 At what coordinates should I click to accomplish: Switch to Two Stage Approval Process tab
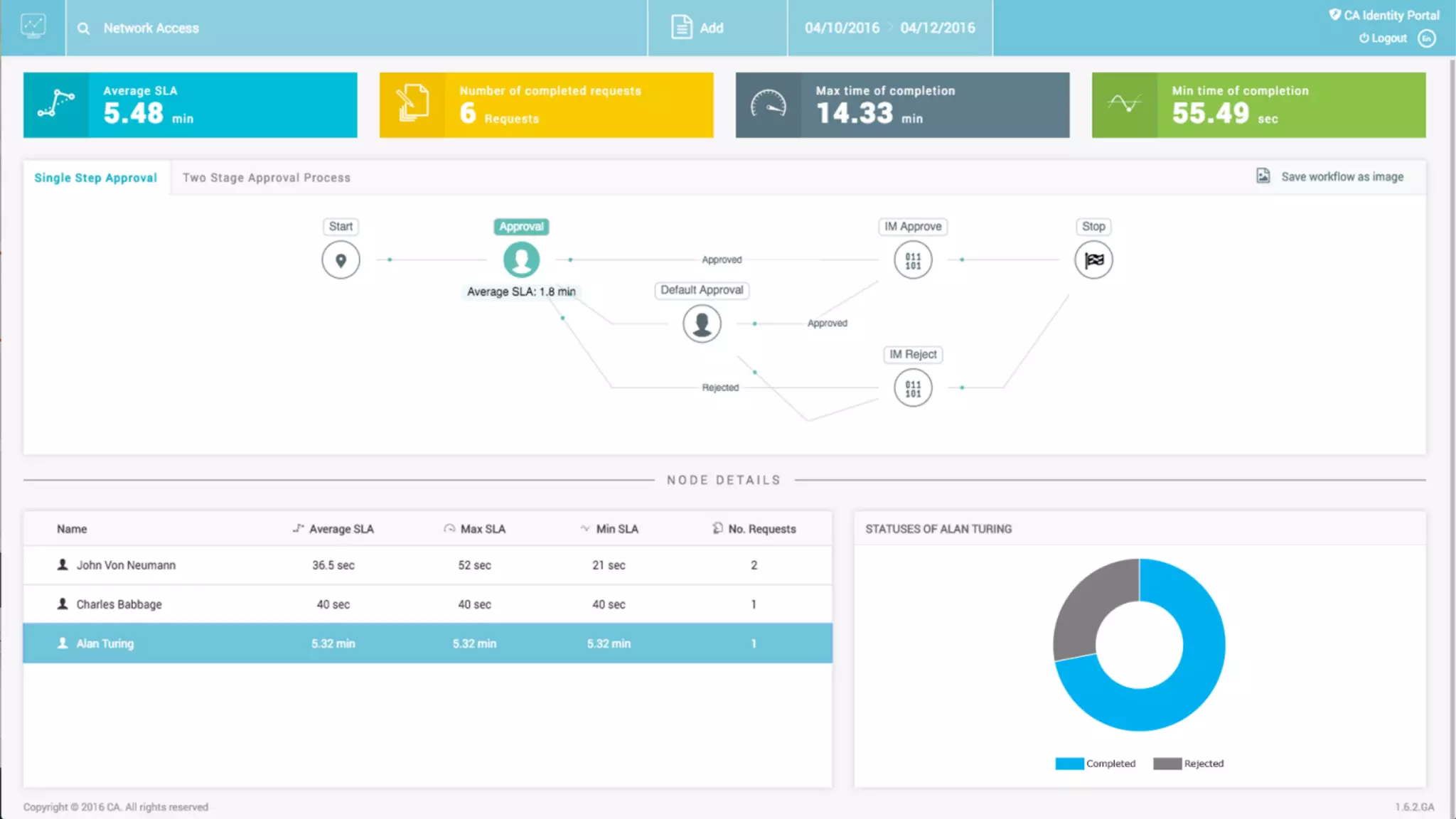(x=266, y=178)
